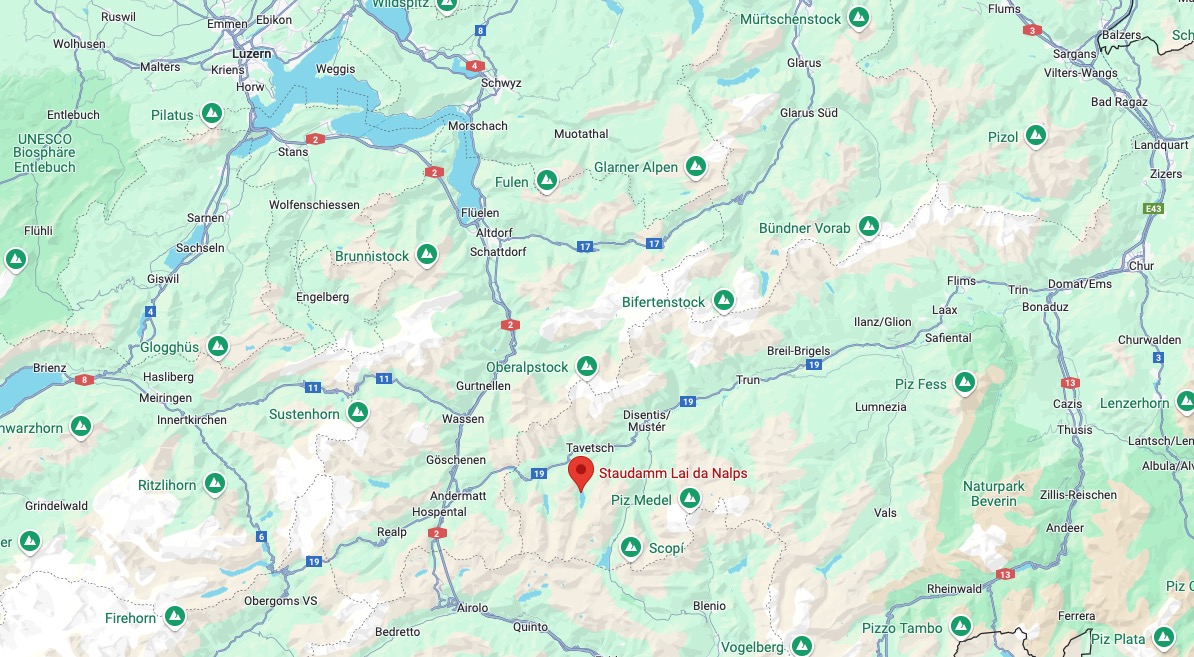Open the Oberalpstock mountain icon

click(x=586, y=366)
